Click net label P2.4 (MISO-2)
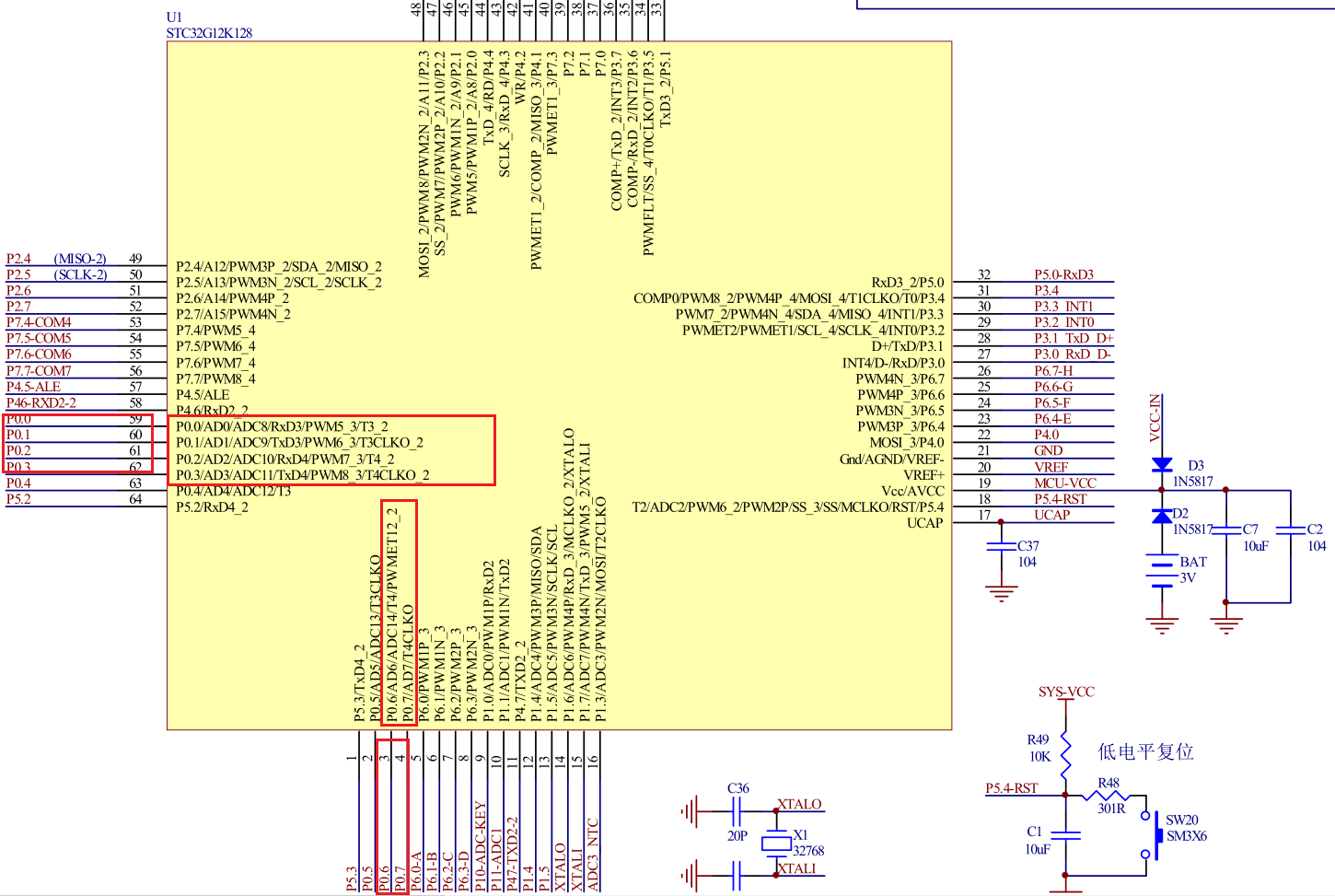The height and width of the screenshot is (896, 1335). [56, 259]
